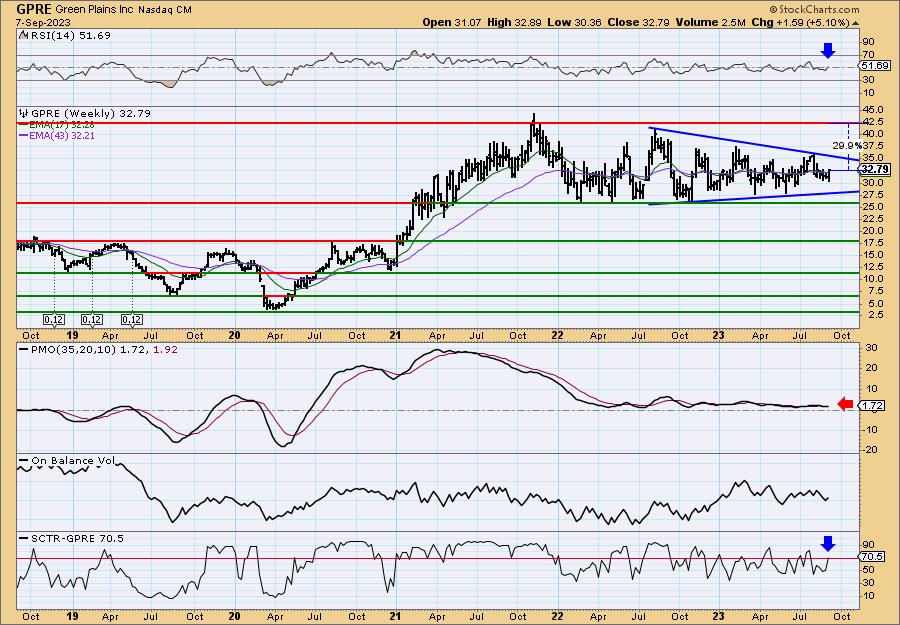900x625 pixels.
Task: Click the 40.0 price axis label
Action: [x=872, y=134]
